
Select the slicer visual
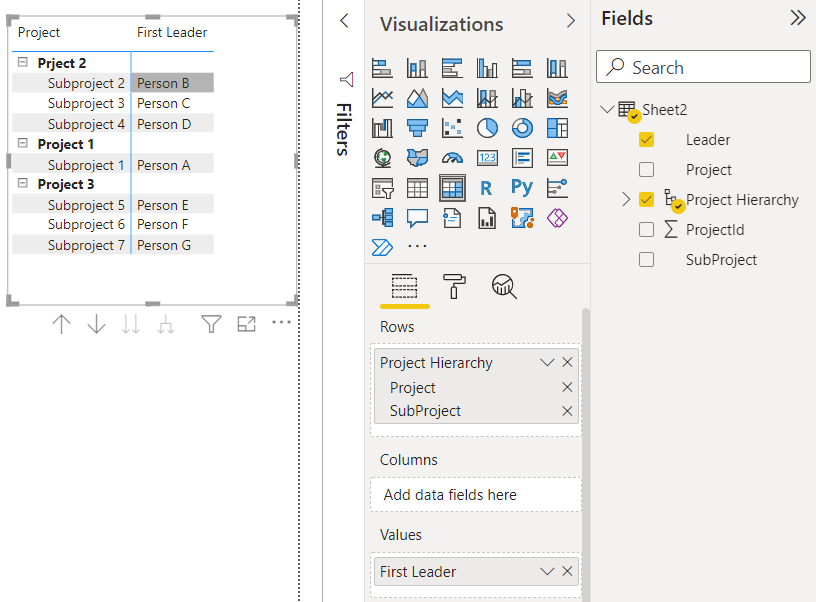382,188
